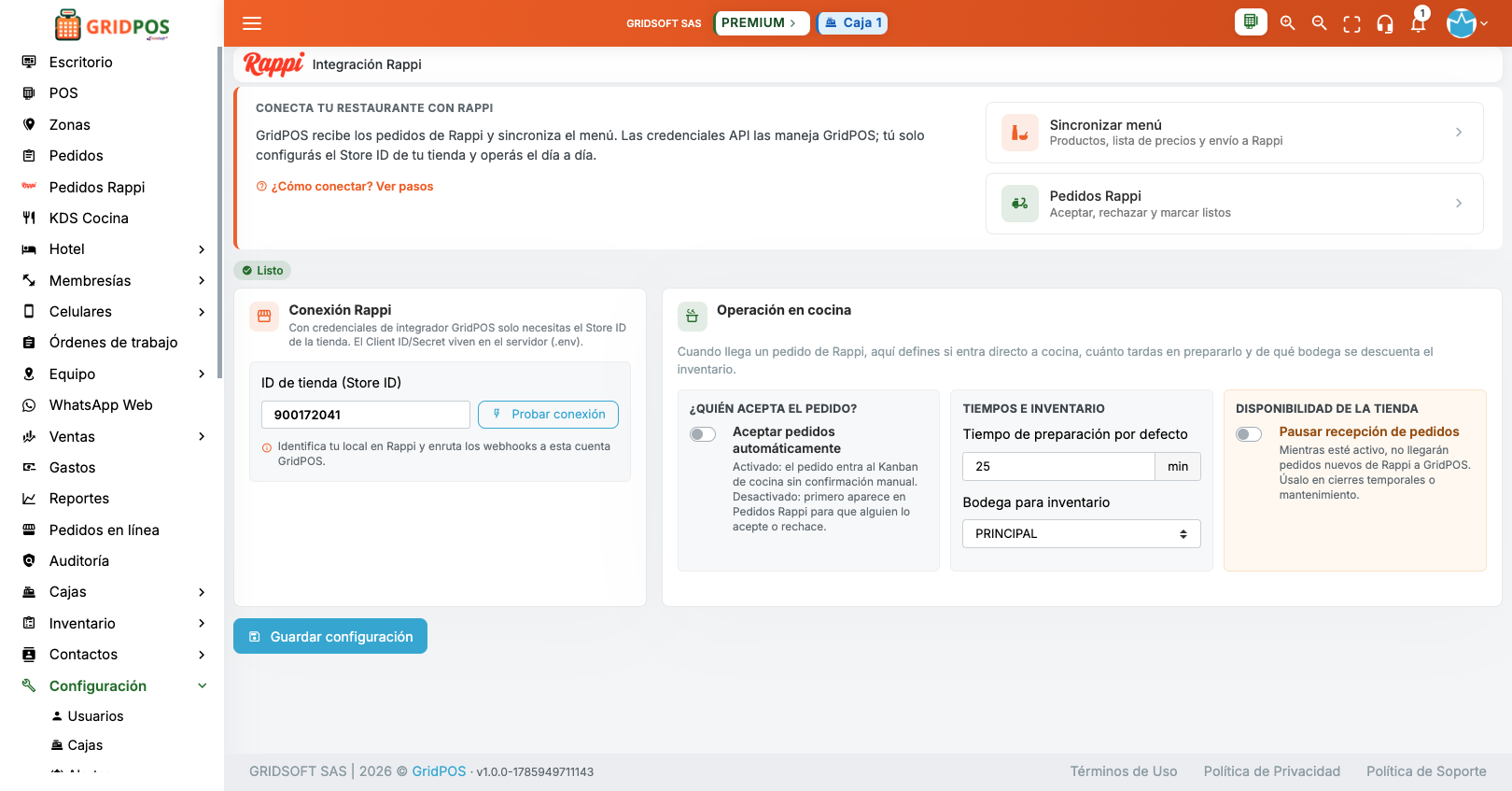
Task: Open the headset support icon
Action: pos(1385,24)
